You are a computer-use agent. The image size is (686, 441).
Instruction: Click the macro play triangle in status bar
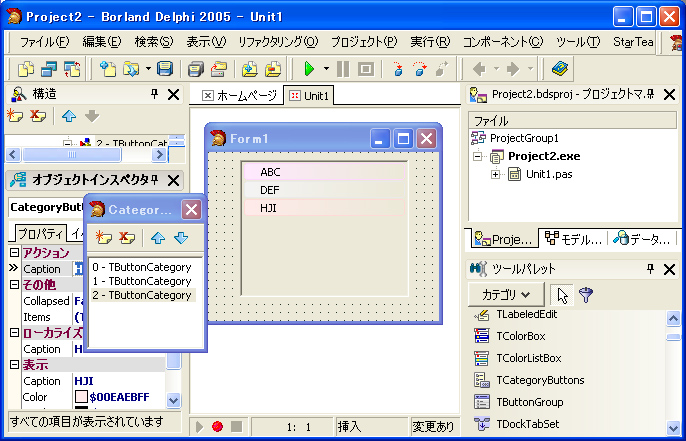200,426
